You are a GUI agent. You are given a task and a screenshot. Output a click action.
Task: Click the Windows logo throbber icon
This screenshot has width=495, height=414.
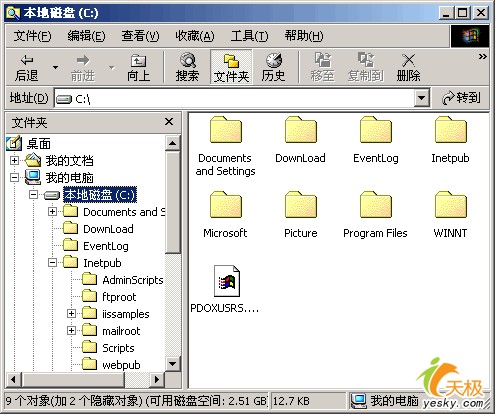(x=470, y=36)
